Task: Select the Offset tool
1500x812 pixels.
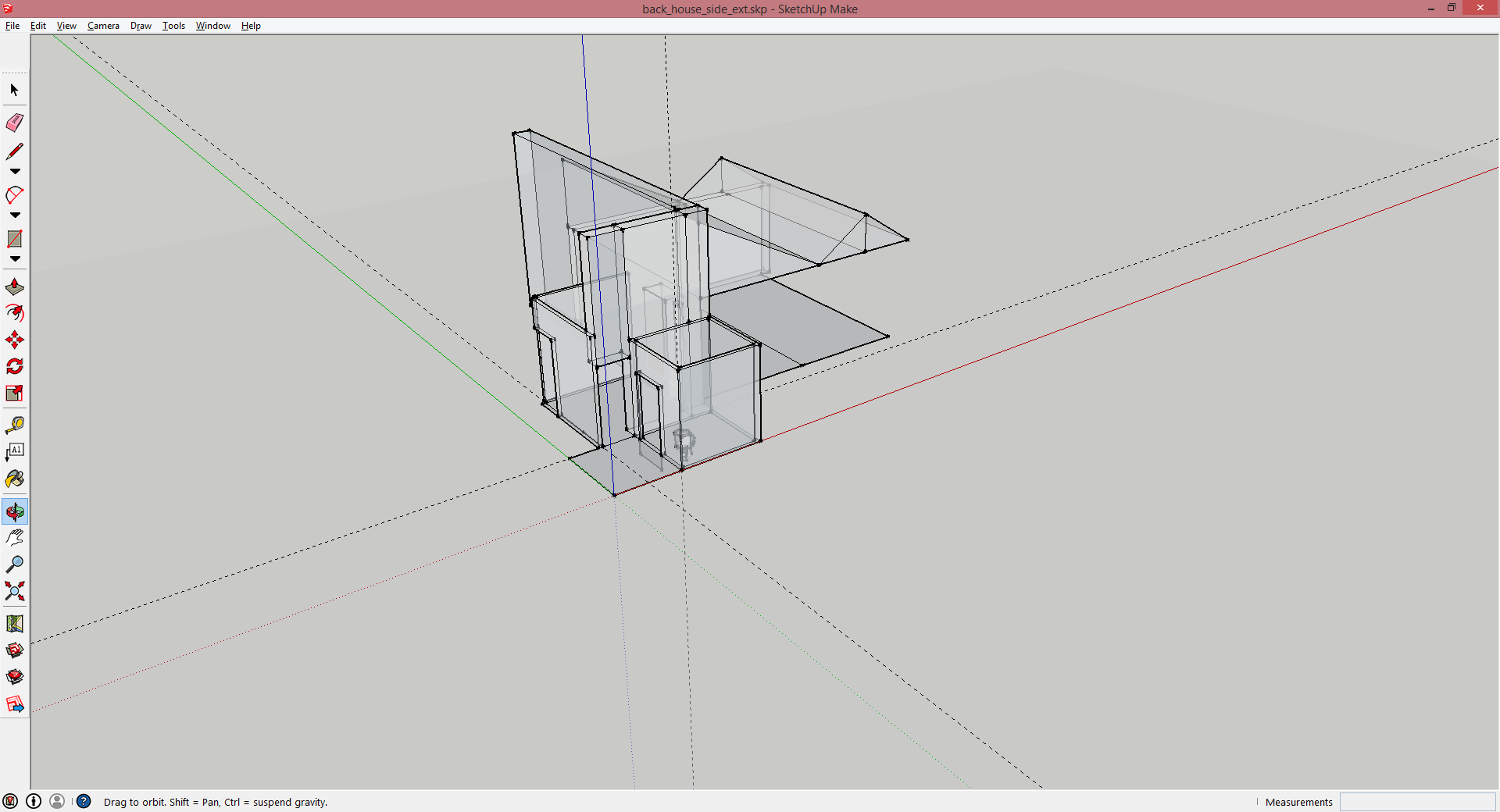Action: [15, 313]
